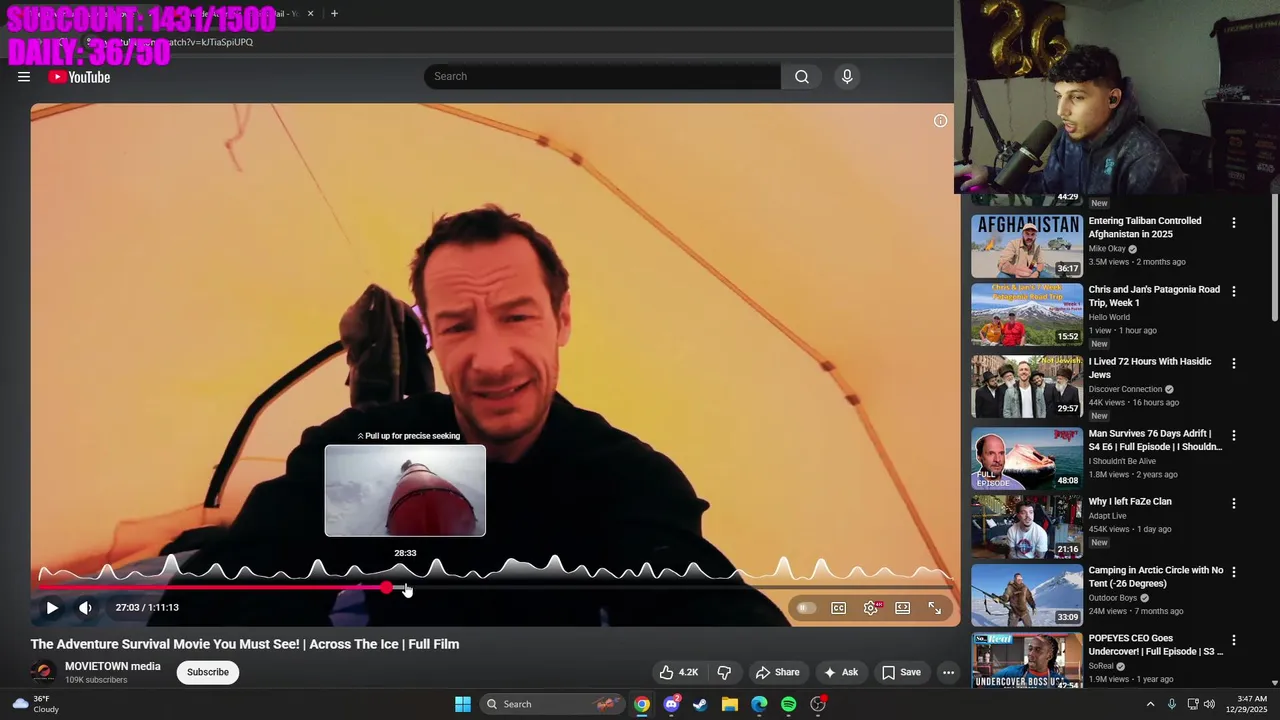This screenshot has width=1280, height=720.
Task: Click the red scrubber handle on timeline
Action: [x=387, y=588]
